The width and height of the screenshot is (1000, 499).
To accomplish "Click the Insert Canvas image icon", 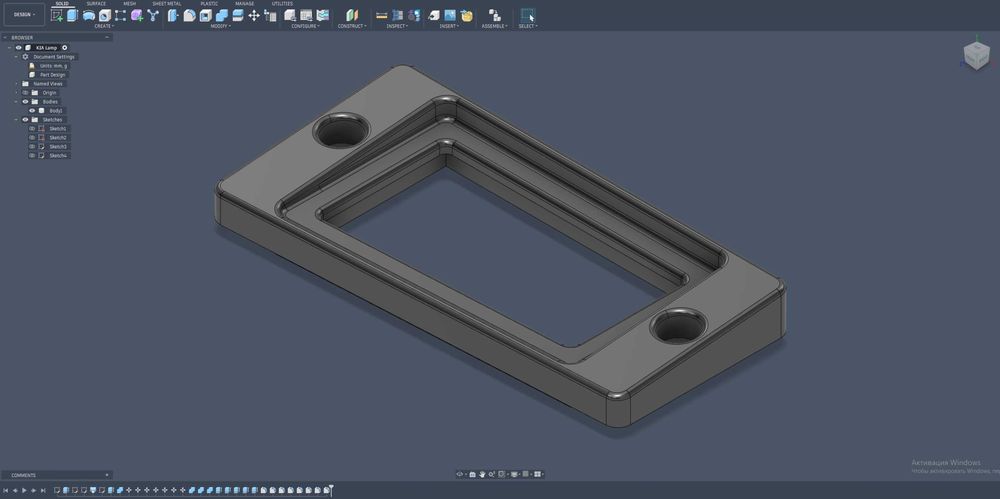I will click(450, 15).
